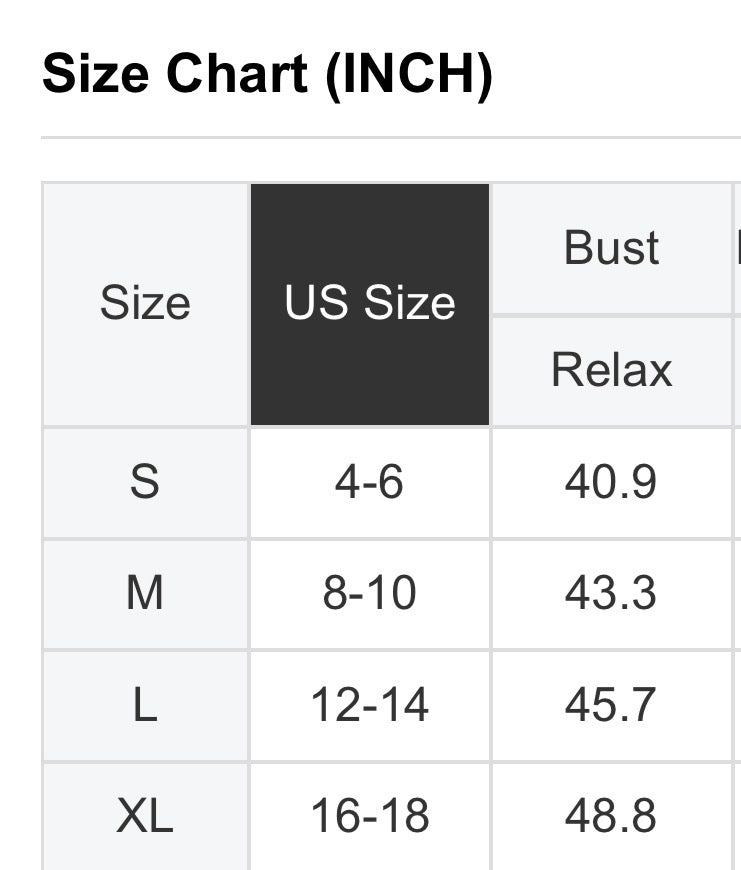
Task: Select the S size row label
Action: coord(145,482)
